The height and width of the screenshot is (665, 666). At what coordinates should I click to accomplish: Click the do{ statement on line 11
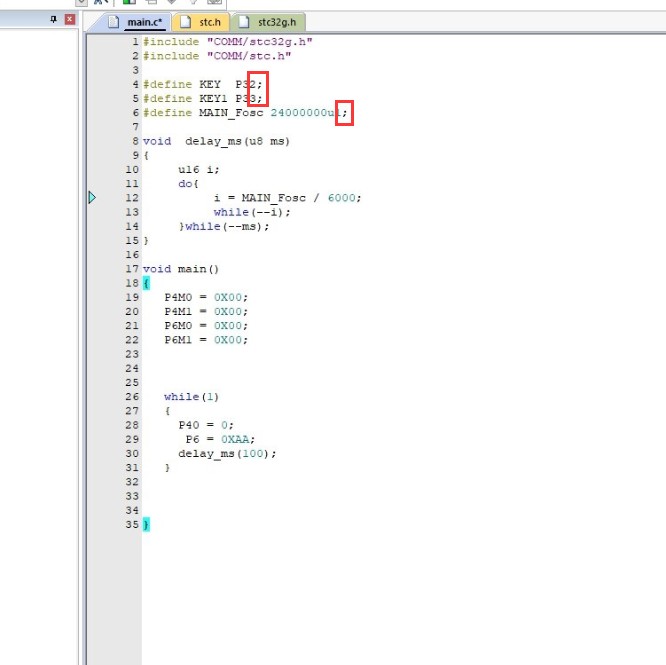[188, 184]
